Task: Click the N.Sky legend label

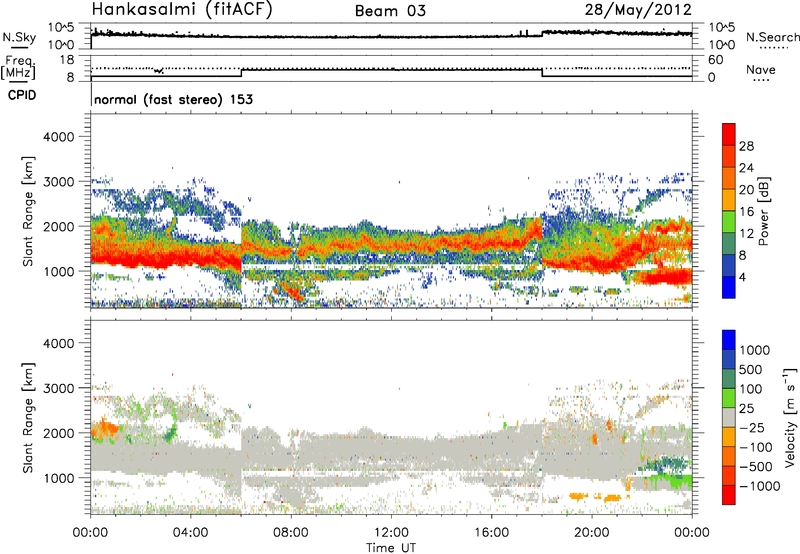Action: coord(19,37)
